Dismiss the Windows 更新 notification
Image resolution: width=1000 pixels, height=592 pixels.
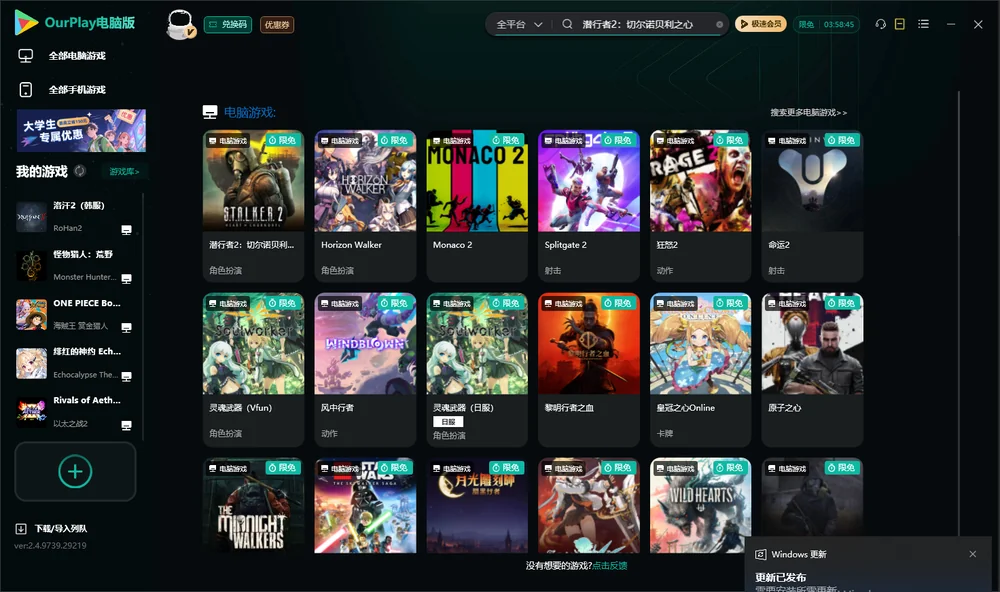973,554
